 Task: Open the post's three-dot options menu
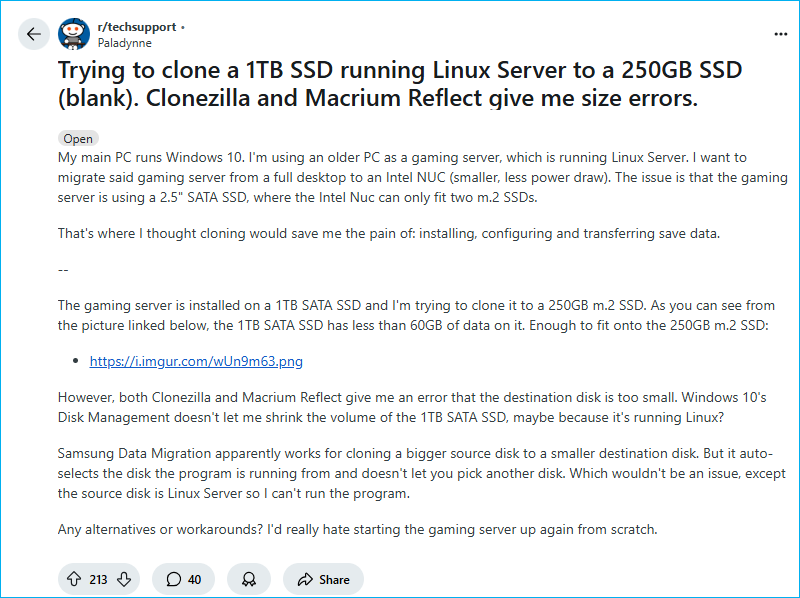tap(780, 34)
